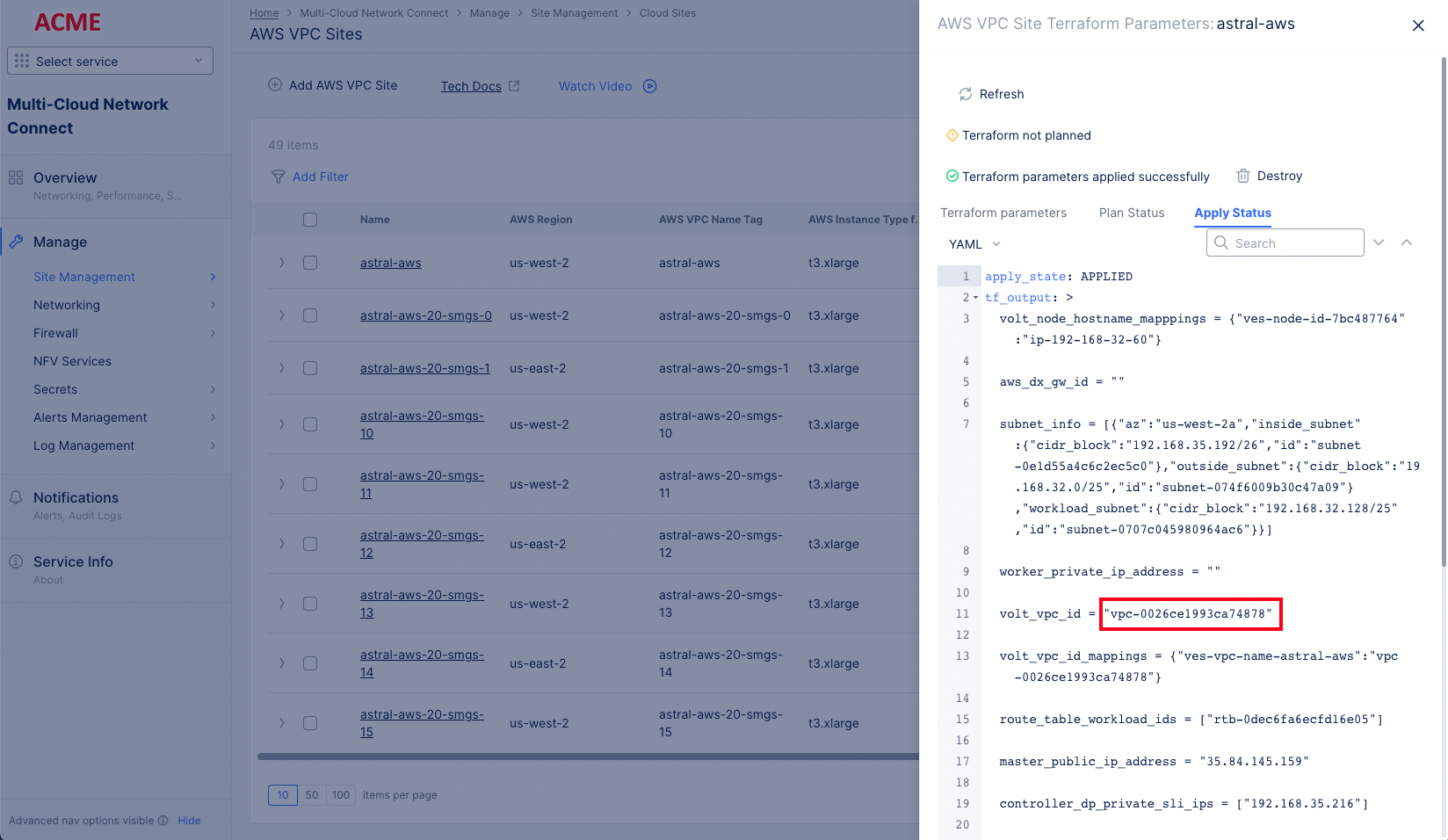Click the Refresh icon in the parameters panel
Screen dimensions: 1448x840
(966, 94)
